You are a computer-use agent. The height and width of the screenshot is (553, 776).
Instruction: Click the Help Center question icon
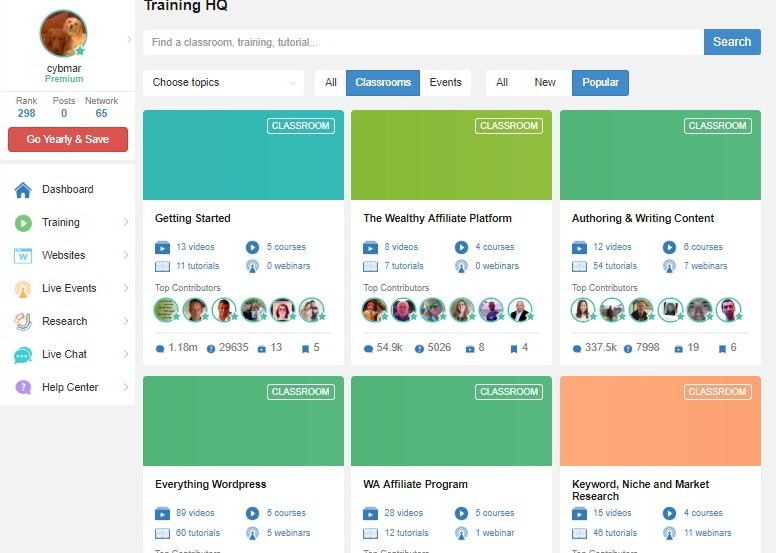[x=23, y=387]
